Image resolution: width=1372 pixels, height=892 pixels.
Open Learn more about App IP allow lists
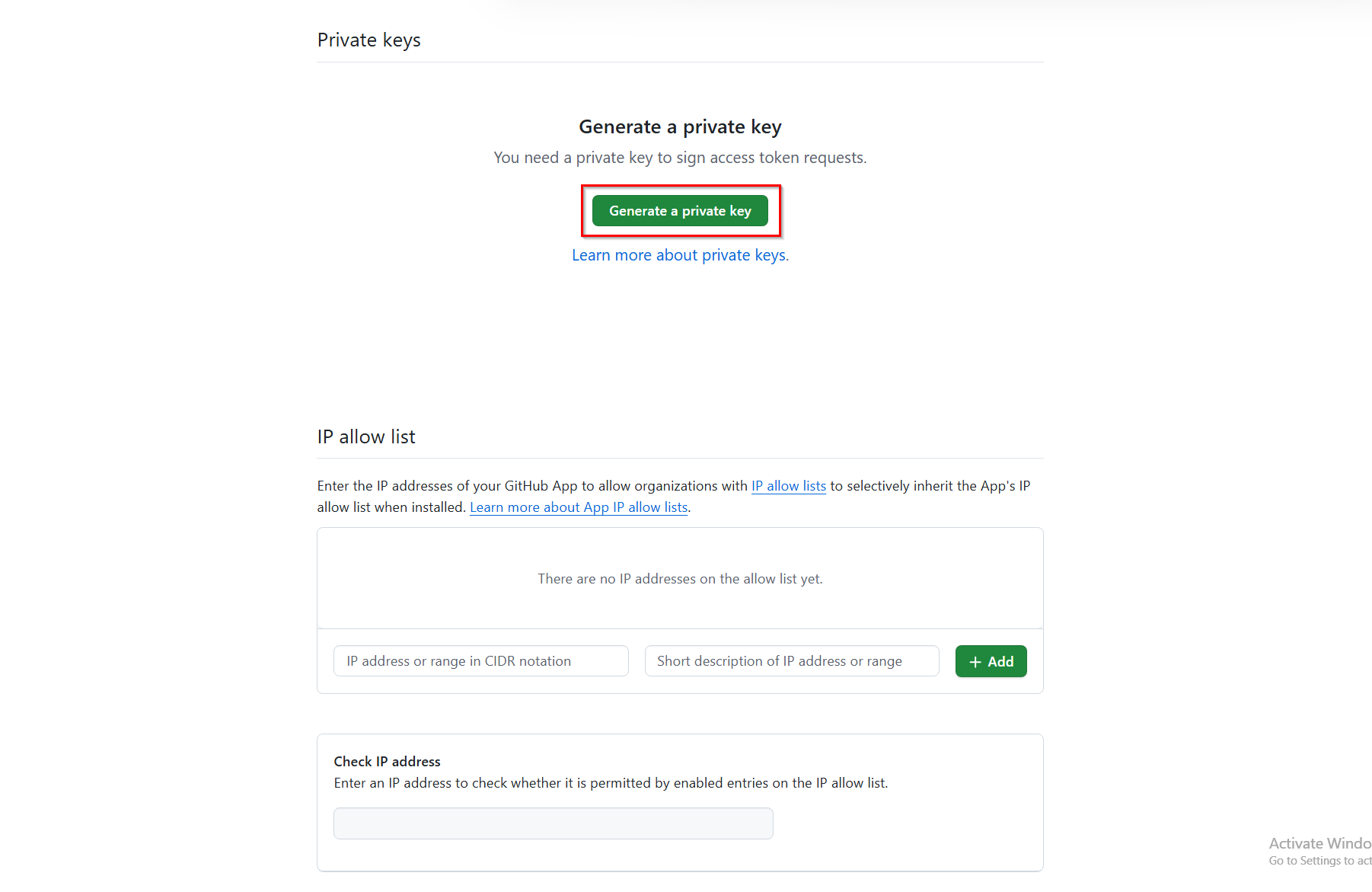click(x=579, y=507)
